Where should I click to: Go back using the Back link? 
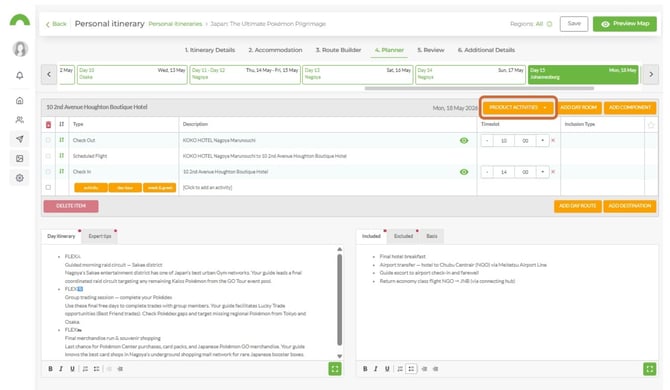[56, 24]
